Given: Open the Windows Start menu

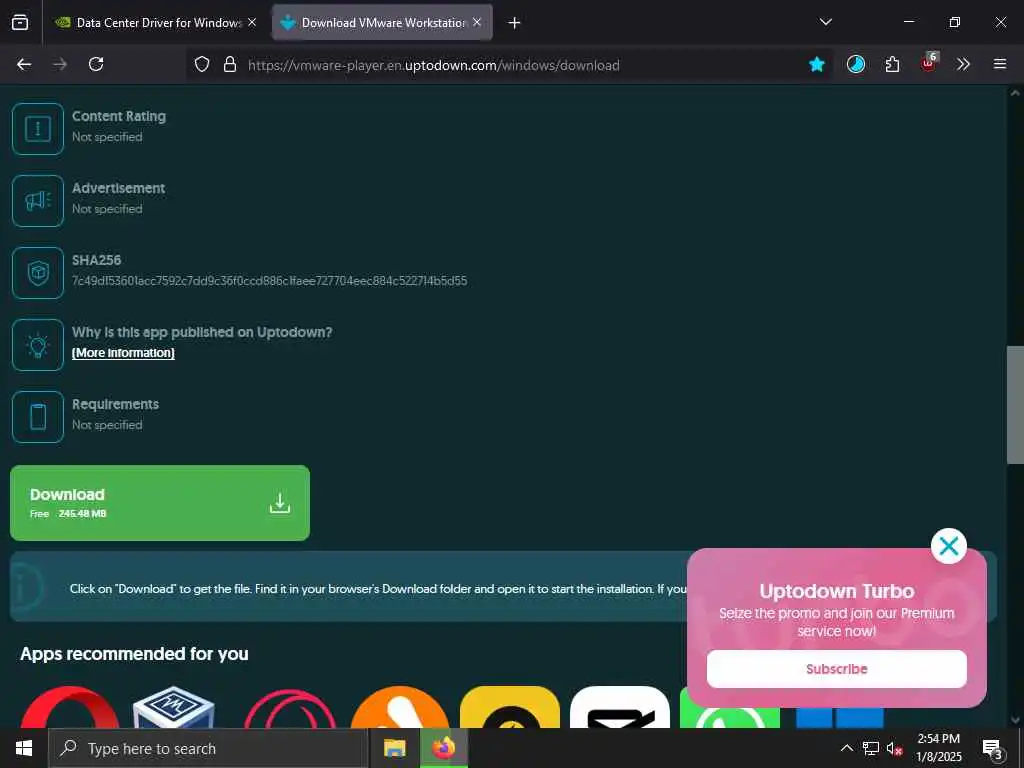Looking at the screenshot, I should coord(24,748).
